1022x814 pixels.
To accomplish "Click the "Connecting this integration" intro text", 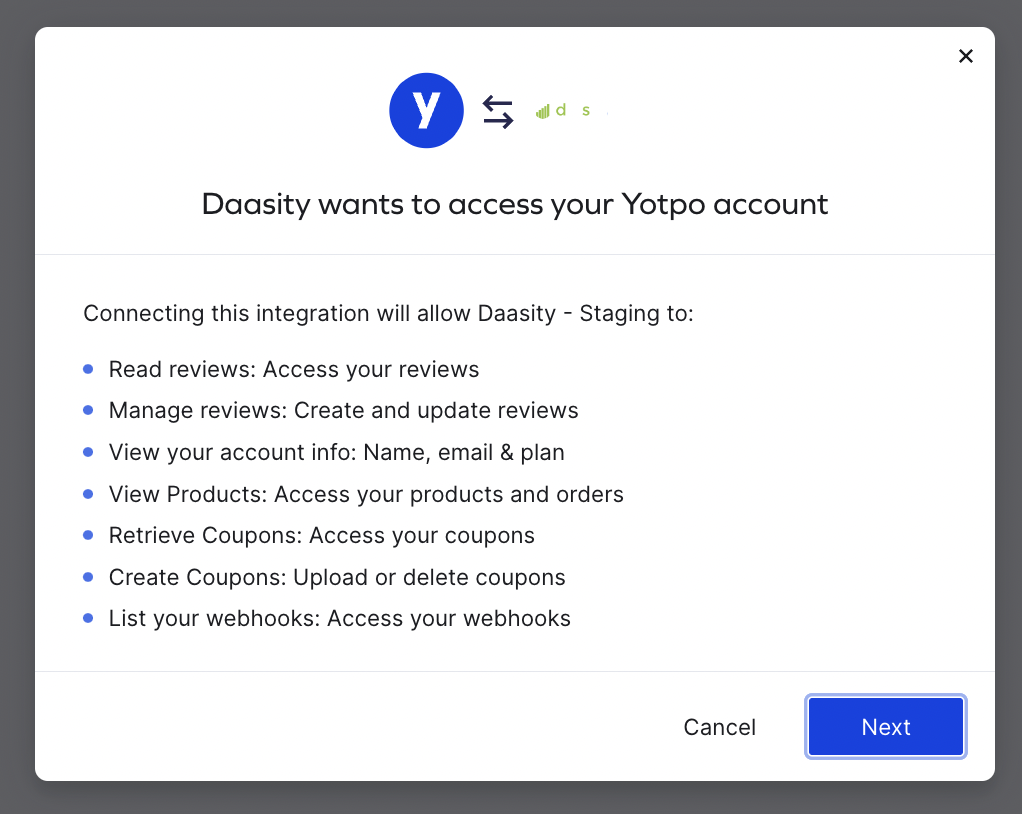I will [x=388, y=314].
